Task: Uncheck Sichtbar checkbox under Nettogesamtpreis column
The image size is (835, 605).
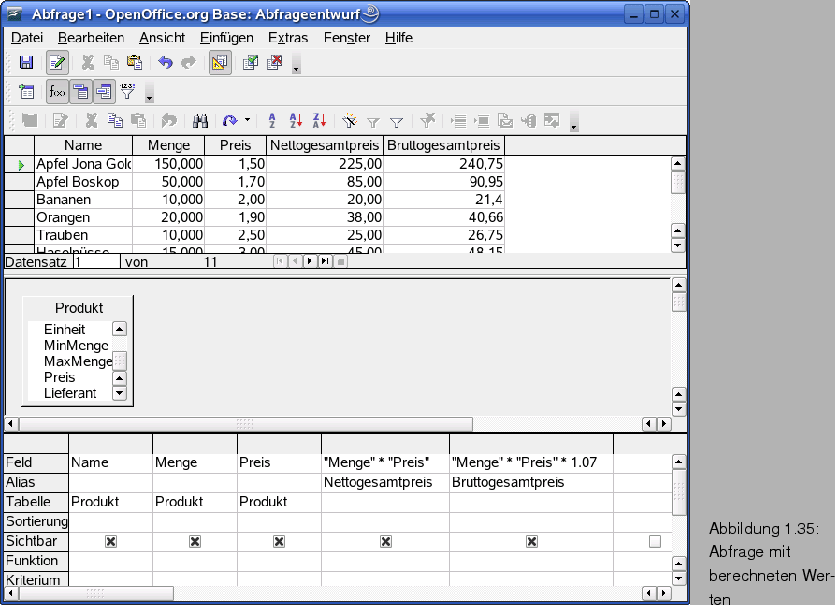Action: click(385, 541)
